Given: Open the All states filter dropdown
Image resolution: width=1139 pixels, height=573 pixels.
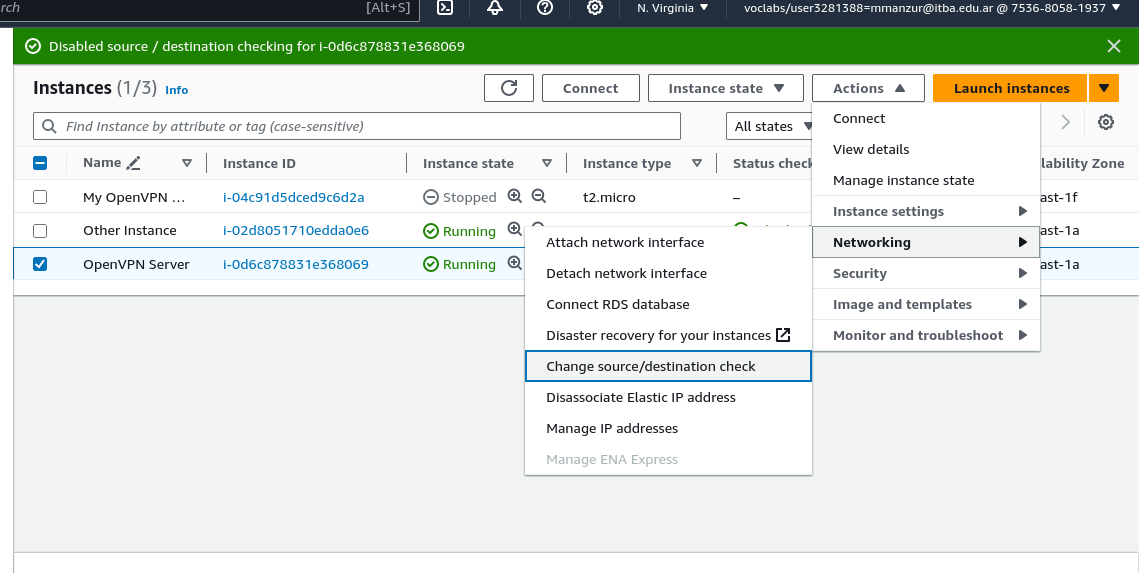Looking at the screenshot, I should [770, 126].
